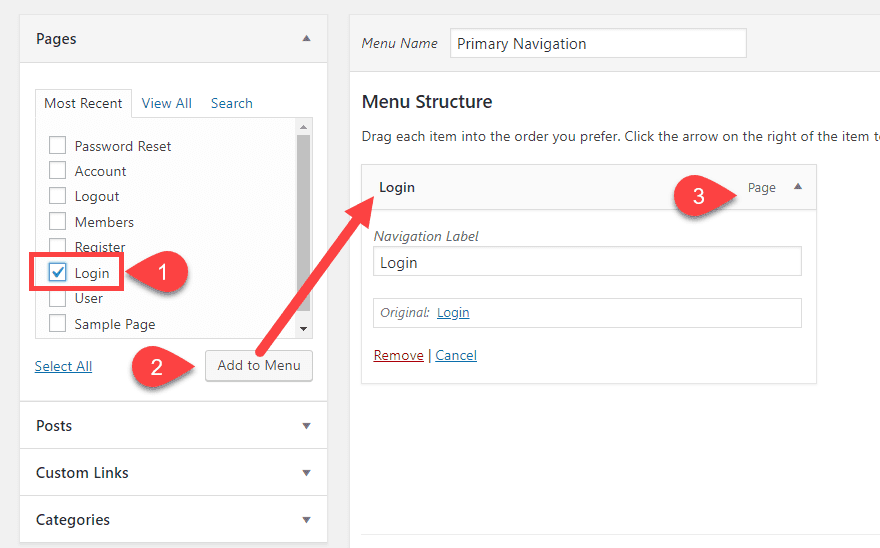Remove the Login menu item
Image resolution: width=880 pixels, height=548 pixels.
pyautogui.click(x=398, y=355)
